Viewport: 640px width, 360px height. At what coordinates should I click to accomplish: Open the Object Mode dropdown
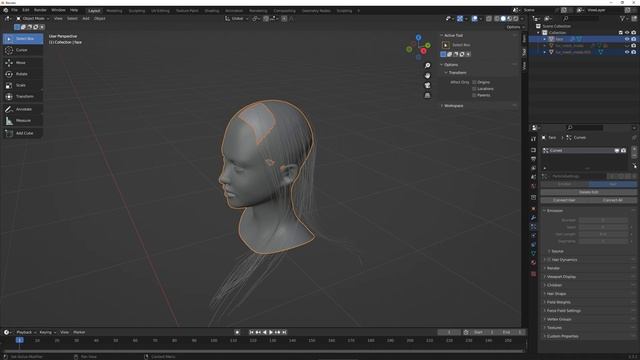point(33,19)
